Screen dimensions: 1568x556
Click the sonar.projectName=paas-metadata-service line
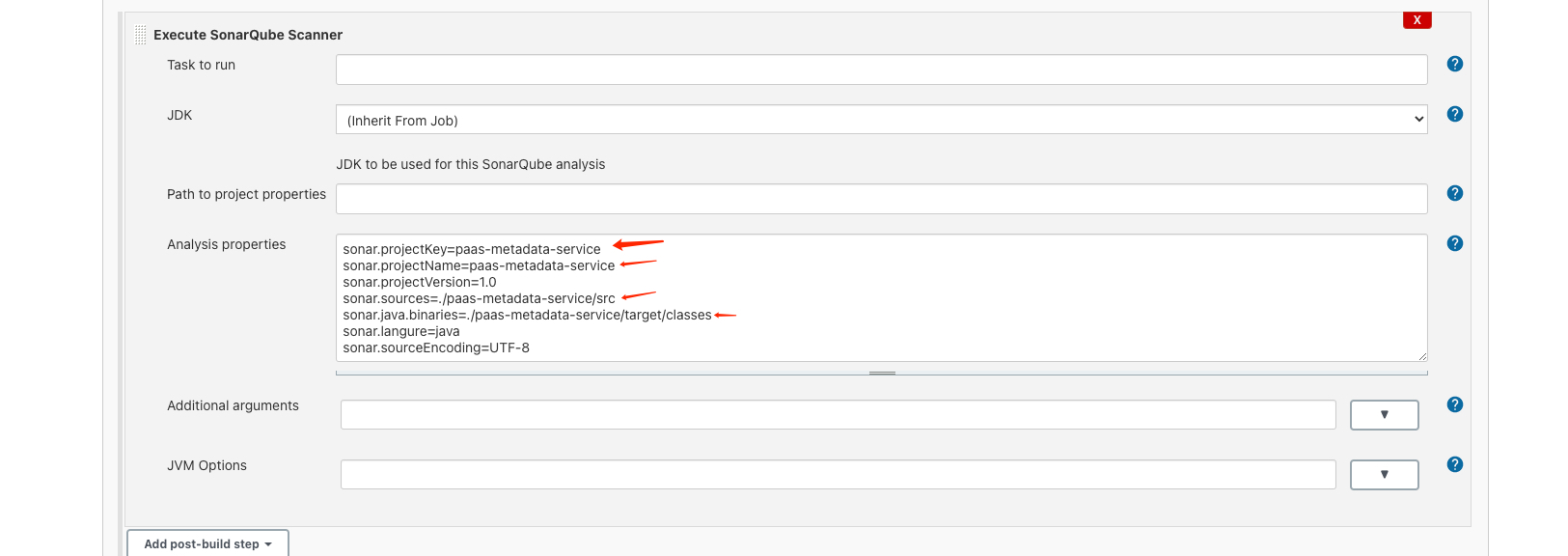point(479,265)
